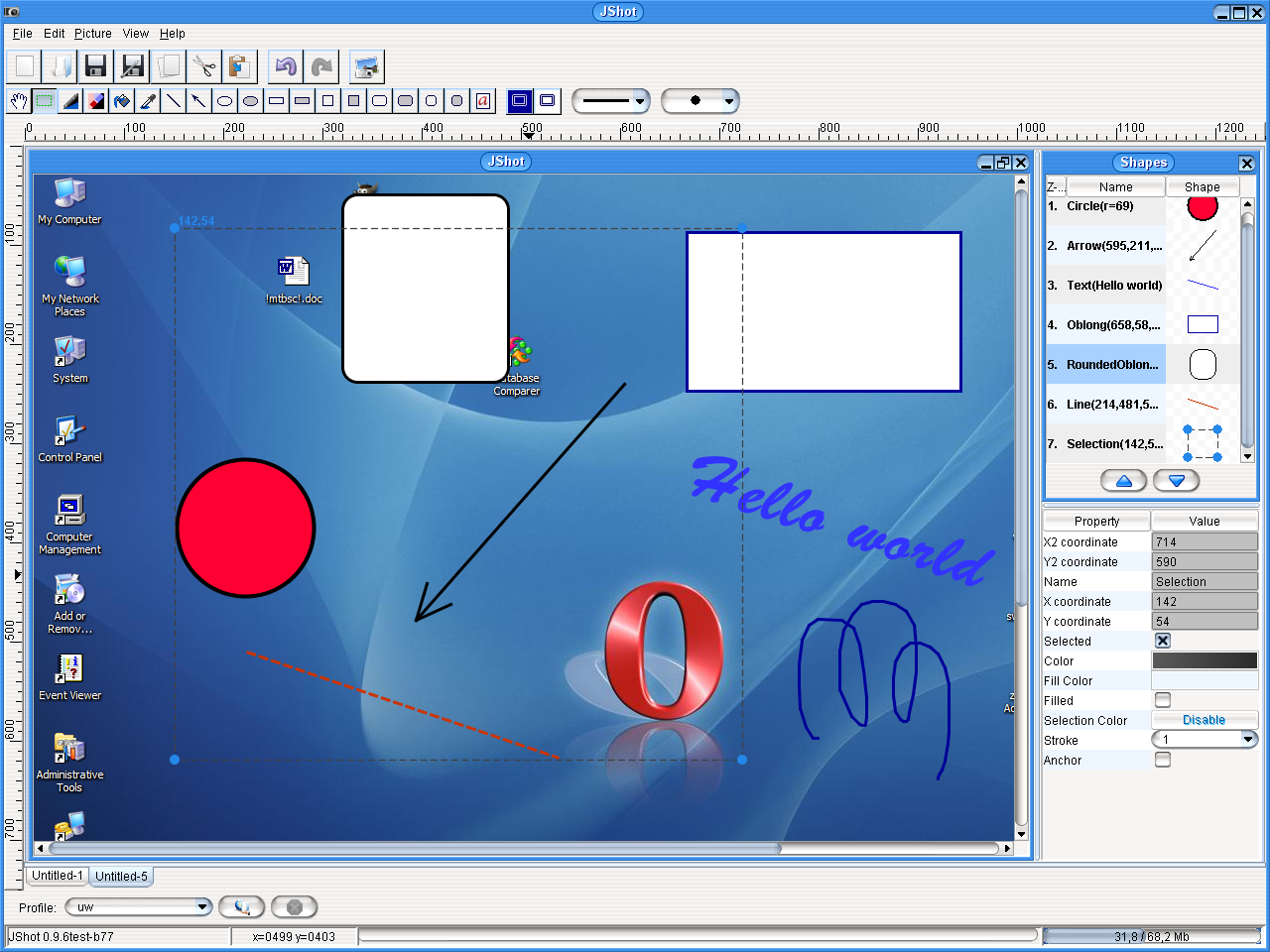
Task: Expand the Profile dropdown
Action: pyautogui.click(x=201, y=907)
